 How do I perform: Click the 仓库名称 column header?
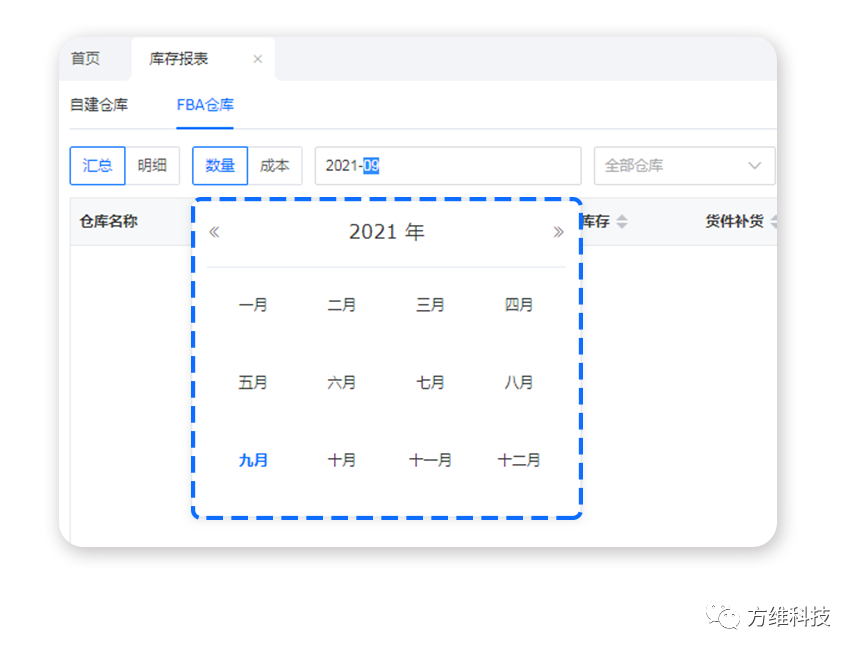click(x=109, y=222)
